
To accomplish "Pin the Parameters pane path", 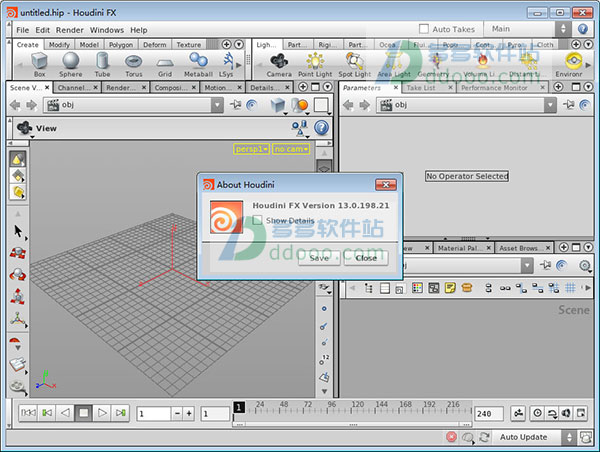I will [569, 105].
